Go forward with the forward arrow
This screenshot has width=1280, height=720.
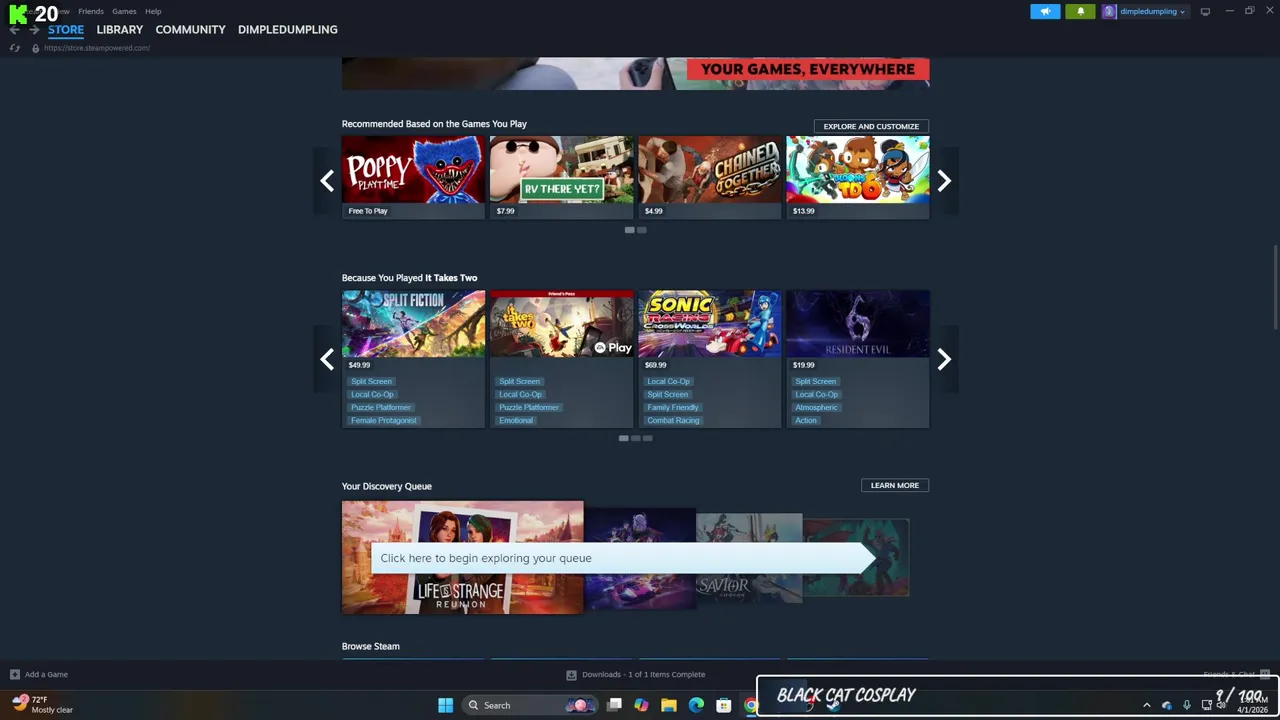(34, 30)
